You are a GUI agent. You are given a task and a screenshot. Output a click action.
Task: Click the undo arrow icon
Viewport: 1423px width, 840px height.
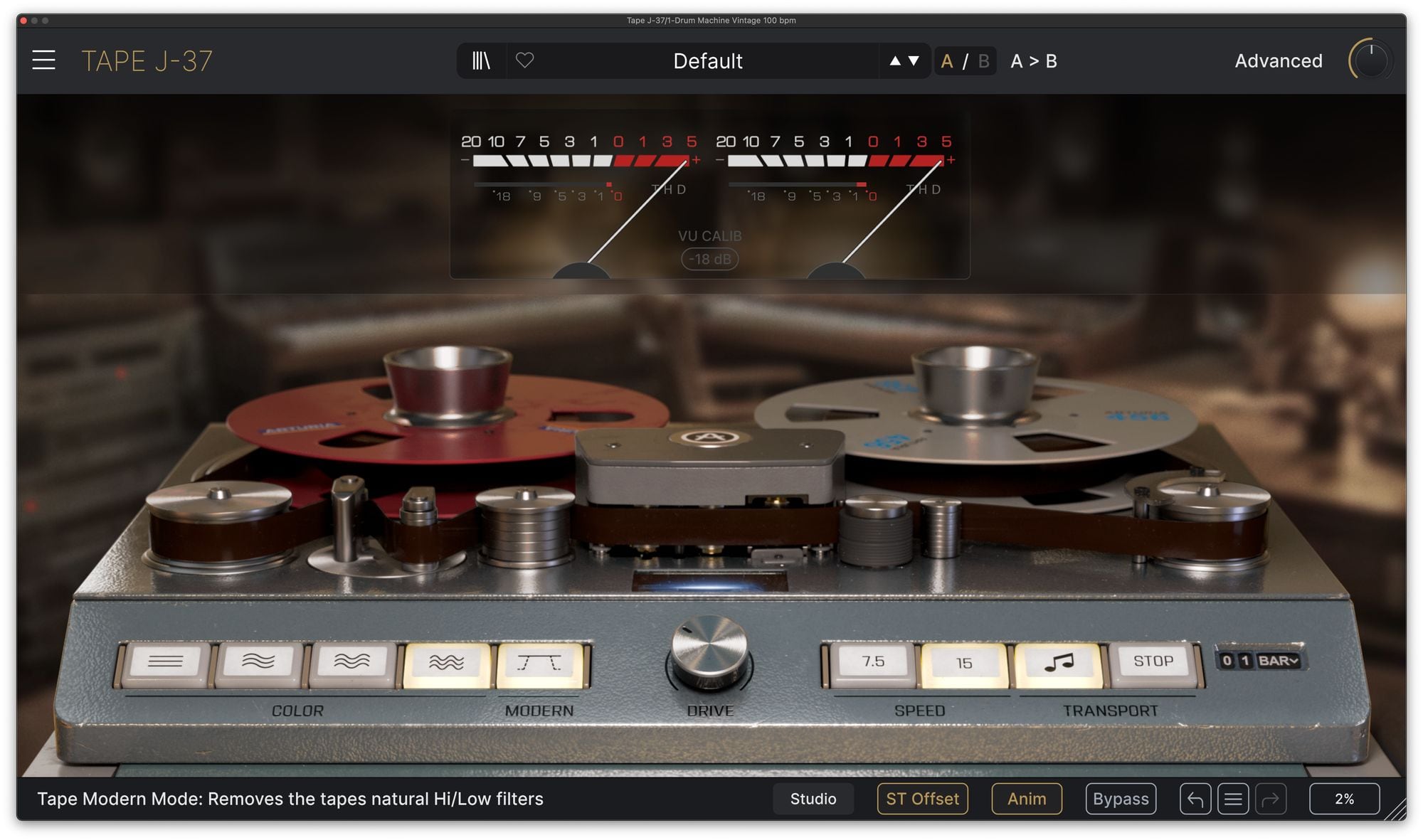[1195, 799]
